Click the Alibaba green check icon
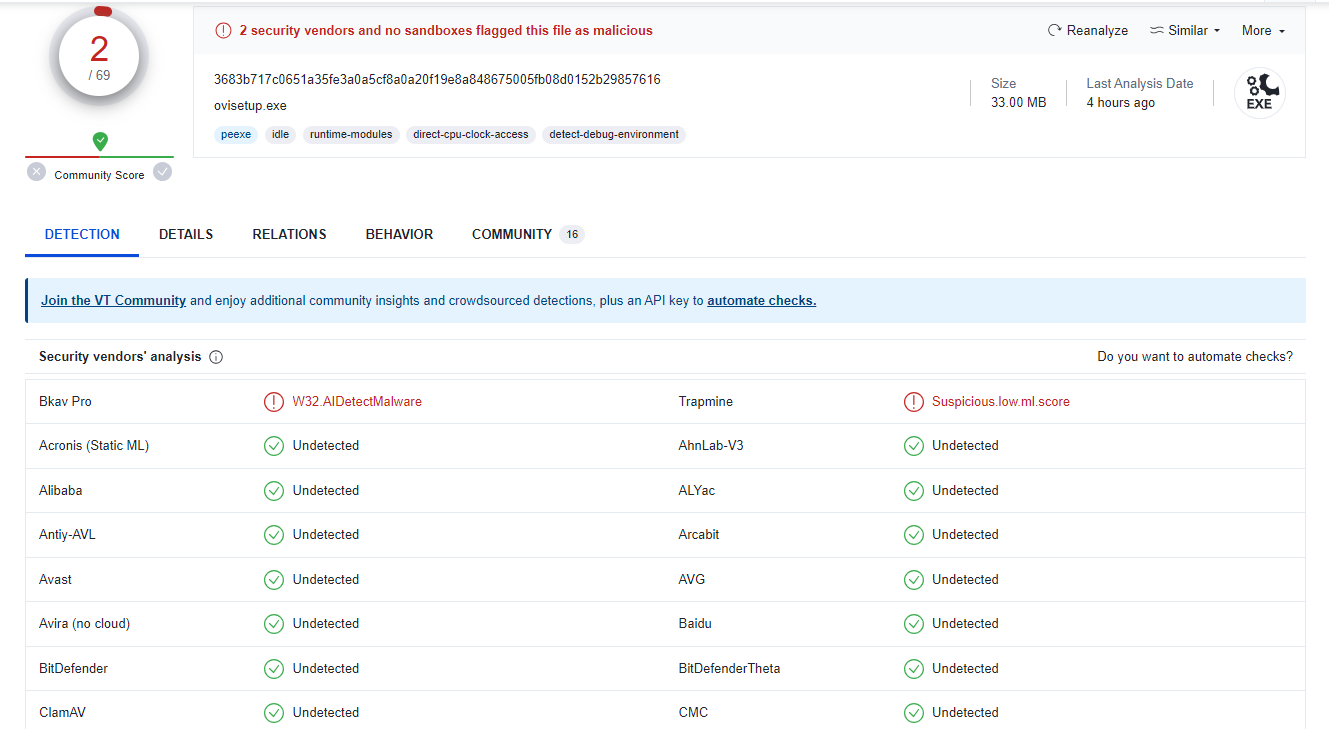 (273, 491)
